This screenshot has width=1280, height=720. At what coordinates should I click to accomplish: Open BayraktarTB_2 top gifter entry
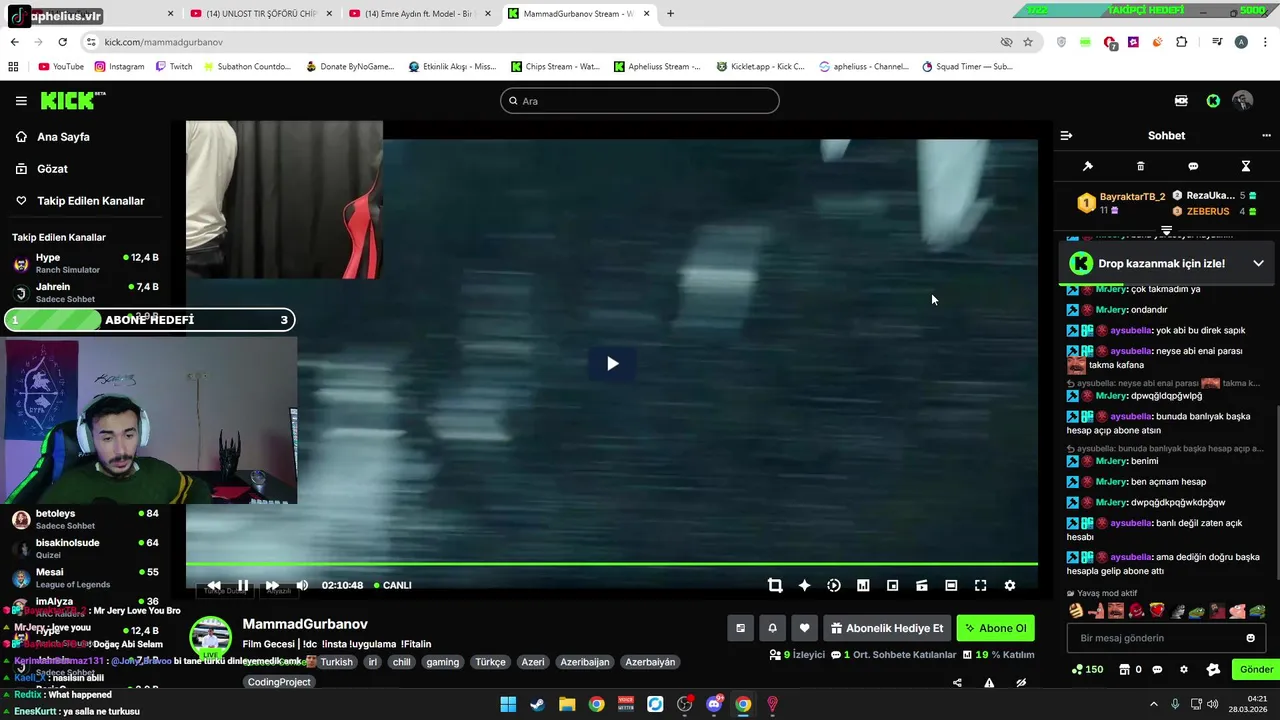(x=1122, y=203)
